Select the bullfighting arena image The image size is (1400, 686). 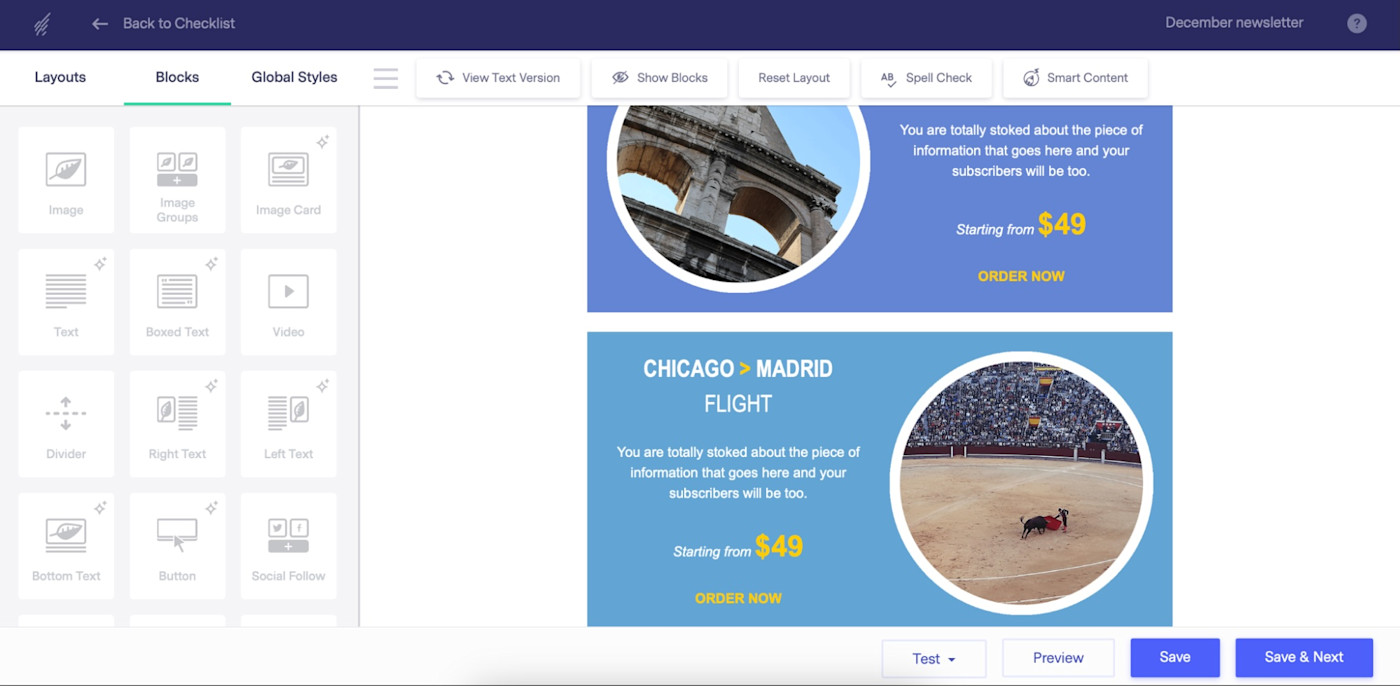[1021, 483]
